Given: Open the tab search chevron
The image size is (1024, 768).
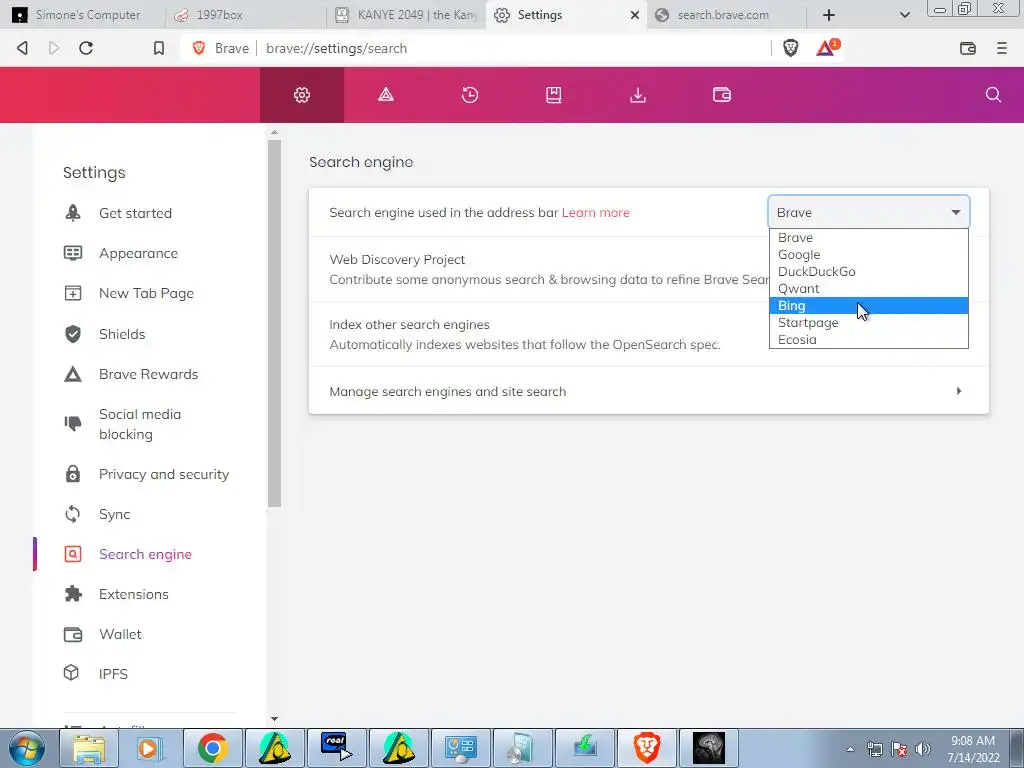Looking at the screenshot, I should [x=904, y=15].
